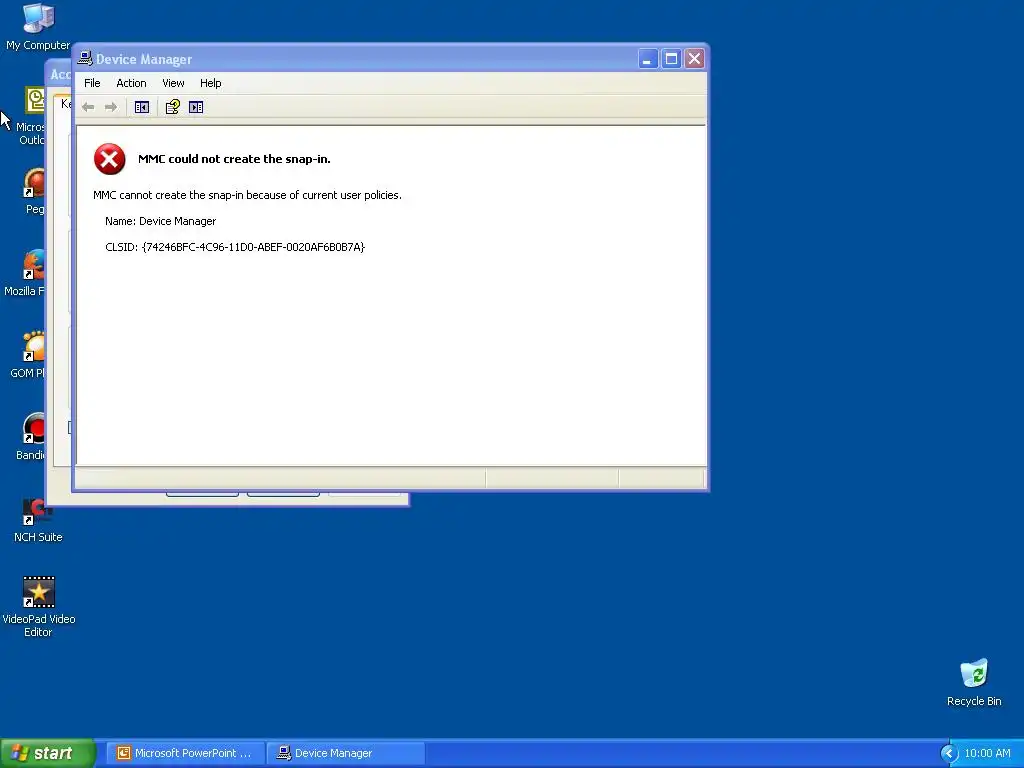Screen dimensions: 1024x768
Task: Expand the system tray hidden icons arrow
Action: coord(949,753)
